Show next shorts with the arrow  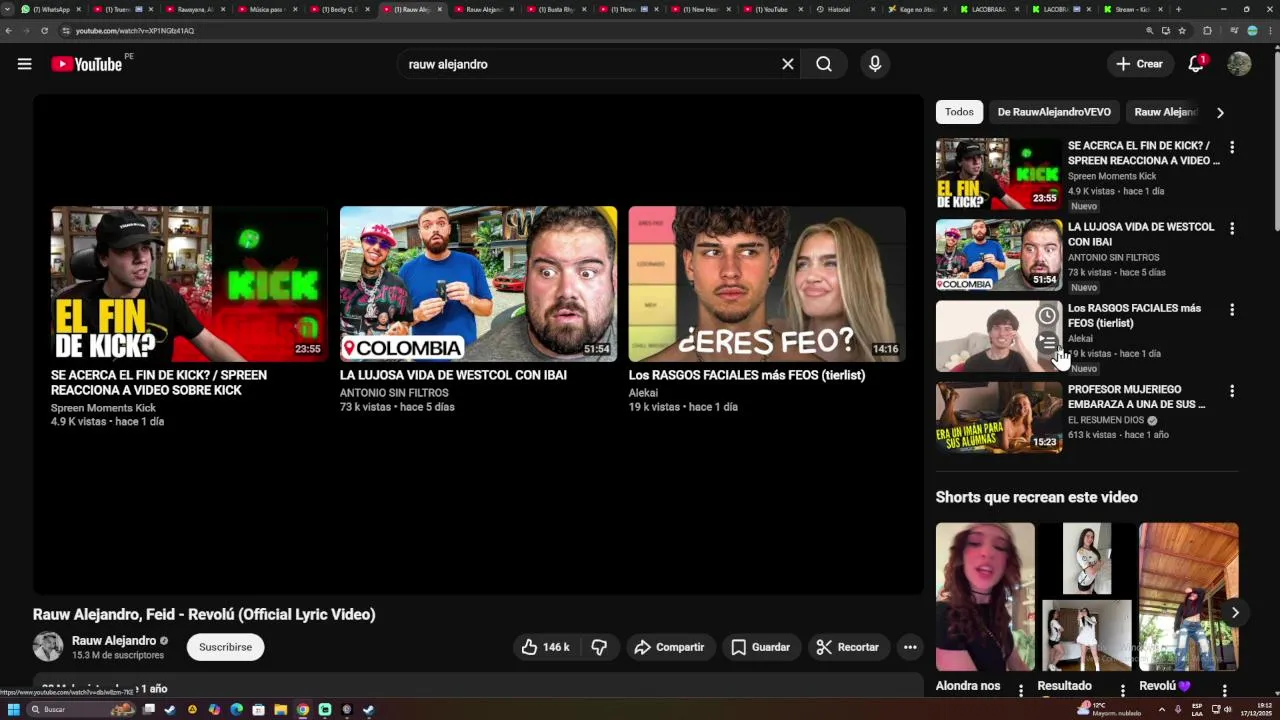point(1235,613)
